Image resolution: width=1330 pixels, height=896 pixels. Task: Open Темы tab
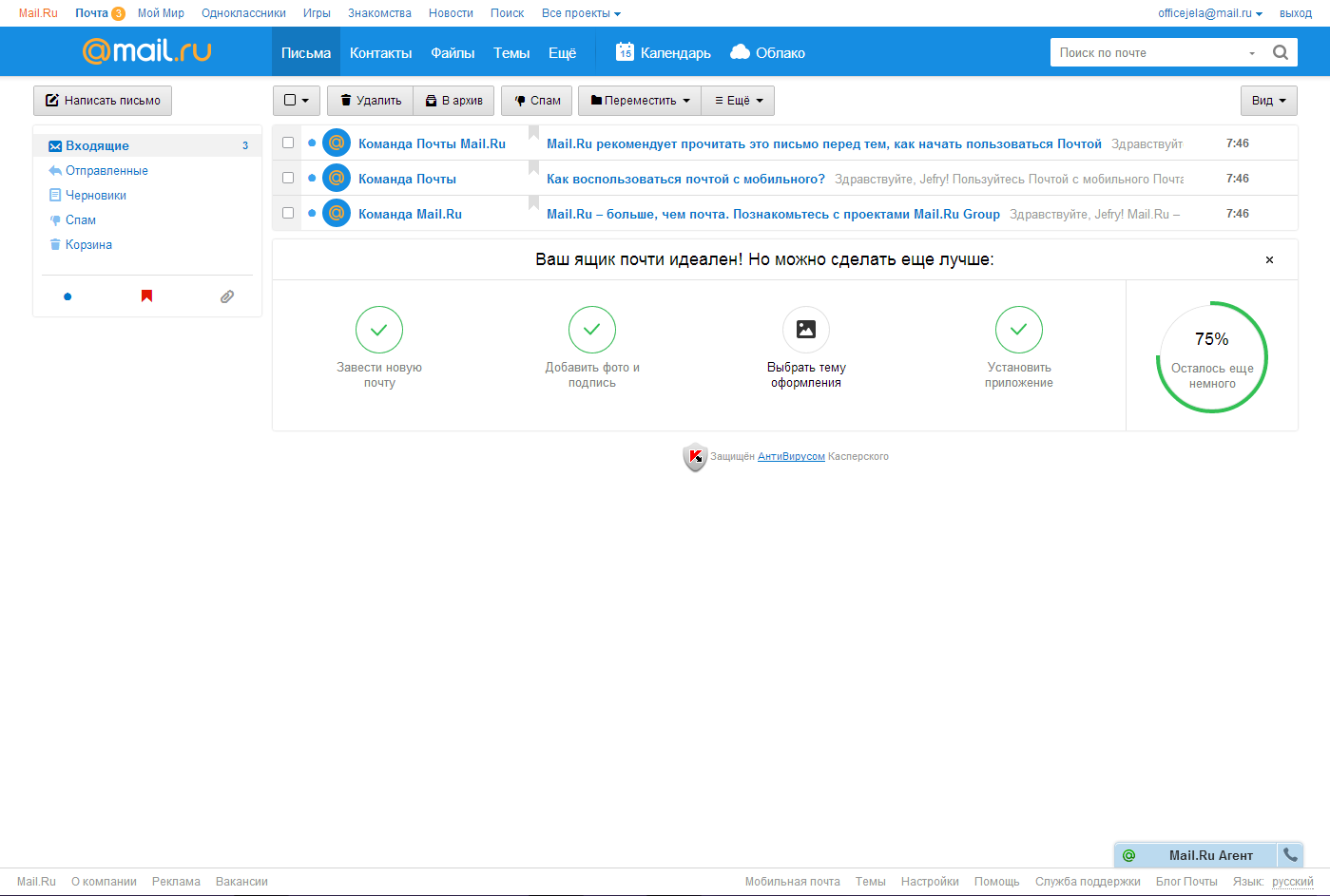(511, 52)
